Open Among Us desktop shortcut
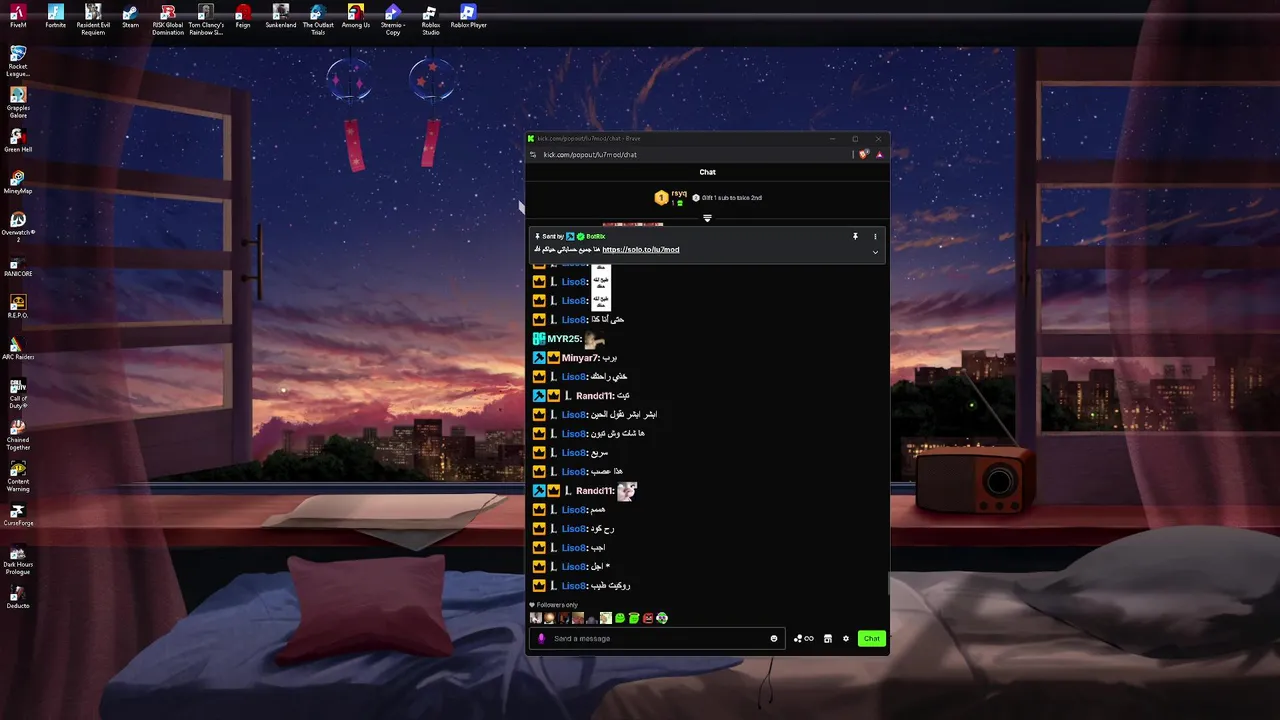The height and width of the screenshot is (720, 1280). coord(356,16)
